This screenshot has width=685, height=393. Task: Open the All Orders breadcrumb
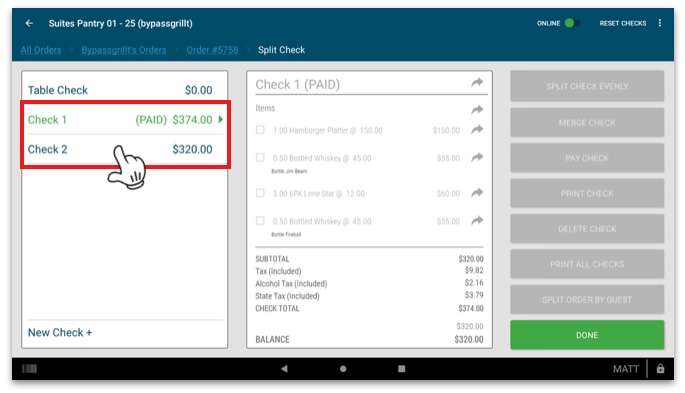click(x=41, y=50)
